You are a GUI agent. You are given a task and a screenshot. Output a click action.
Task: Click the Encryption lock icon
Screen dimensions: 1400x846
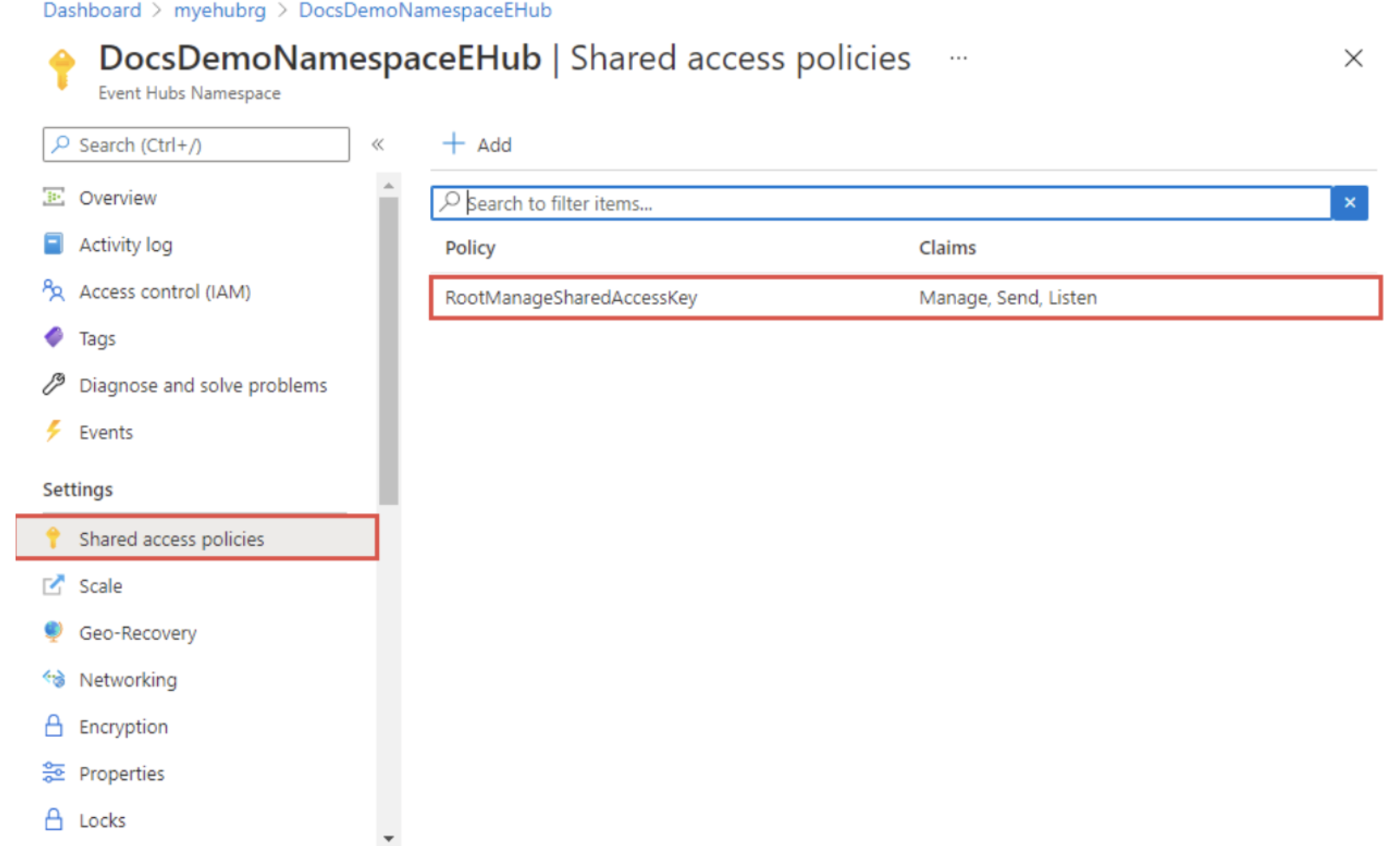tap(54, 726)
